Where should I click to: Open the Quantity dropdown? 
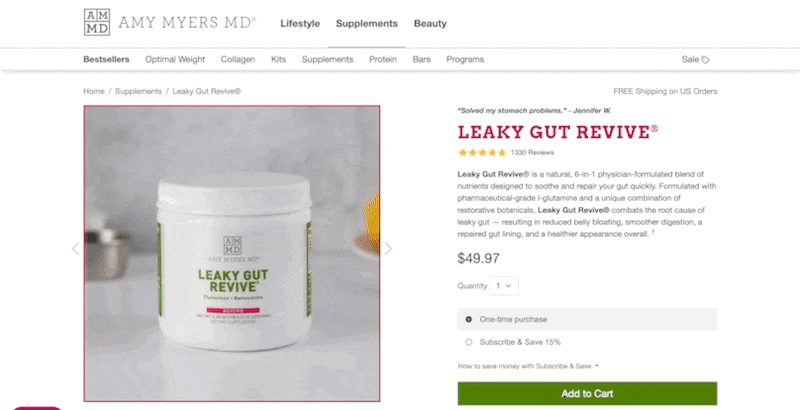coord(504,286)
